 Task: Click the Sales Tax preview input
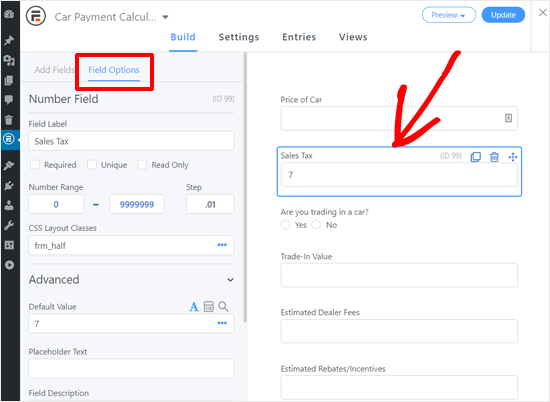pyautogui.click(x=399, y=175)
